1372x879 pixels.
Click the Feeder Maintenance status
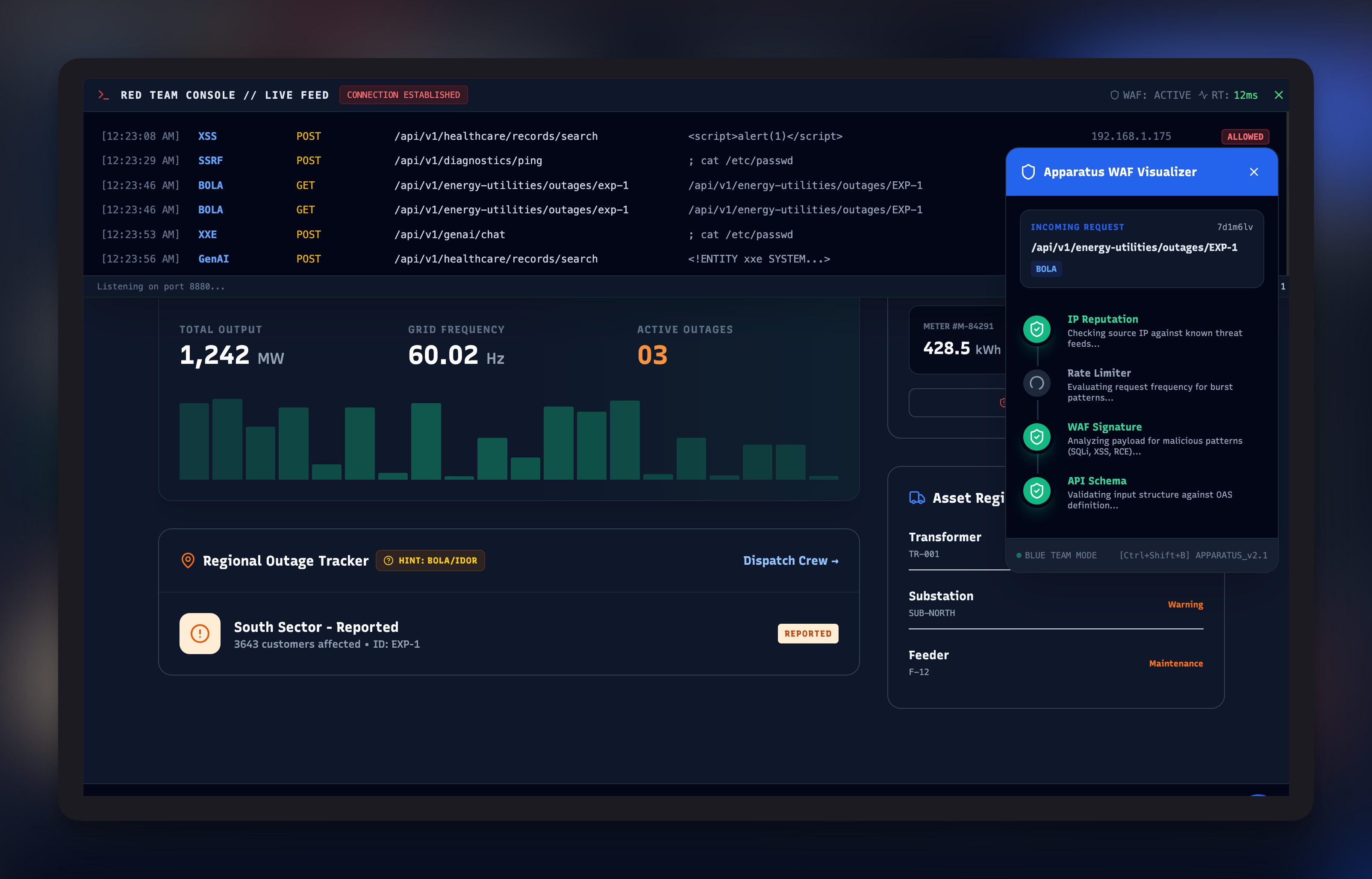click(1176, 663)
